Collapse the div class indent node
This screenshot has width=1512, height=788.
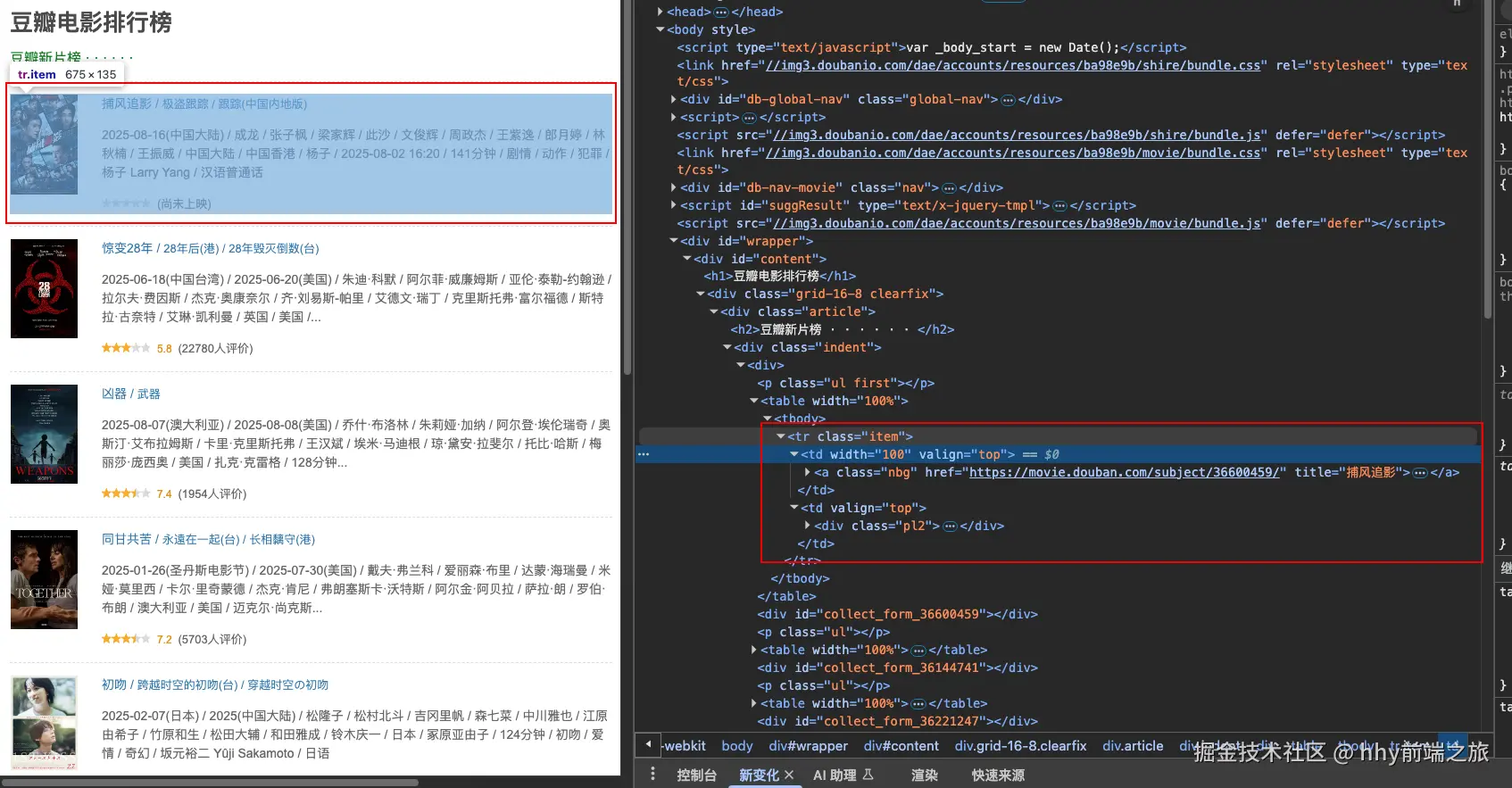click(727, 347)
